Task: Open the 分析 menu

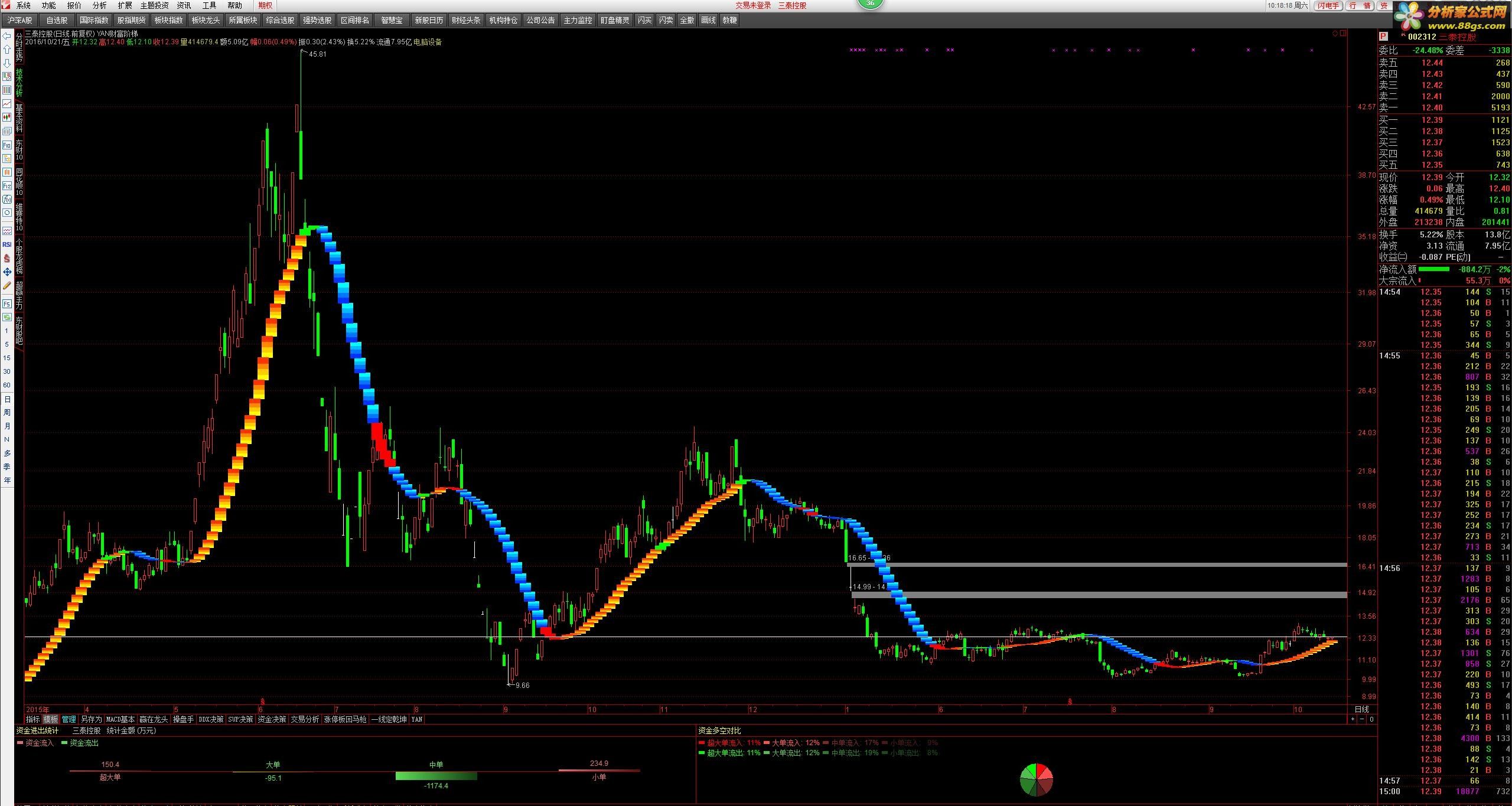Action: point(100,5)
